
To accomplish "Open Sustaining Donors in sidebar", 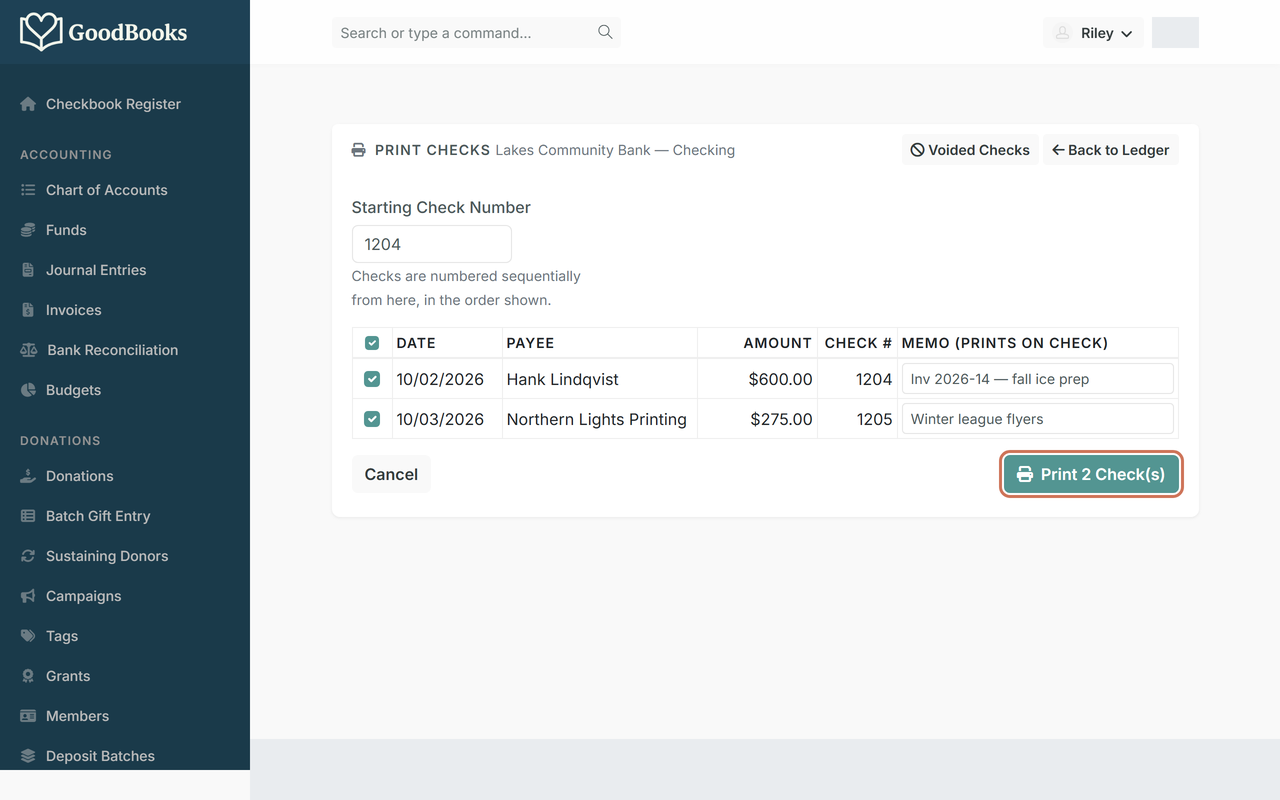I will click(x=125, y=556).
